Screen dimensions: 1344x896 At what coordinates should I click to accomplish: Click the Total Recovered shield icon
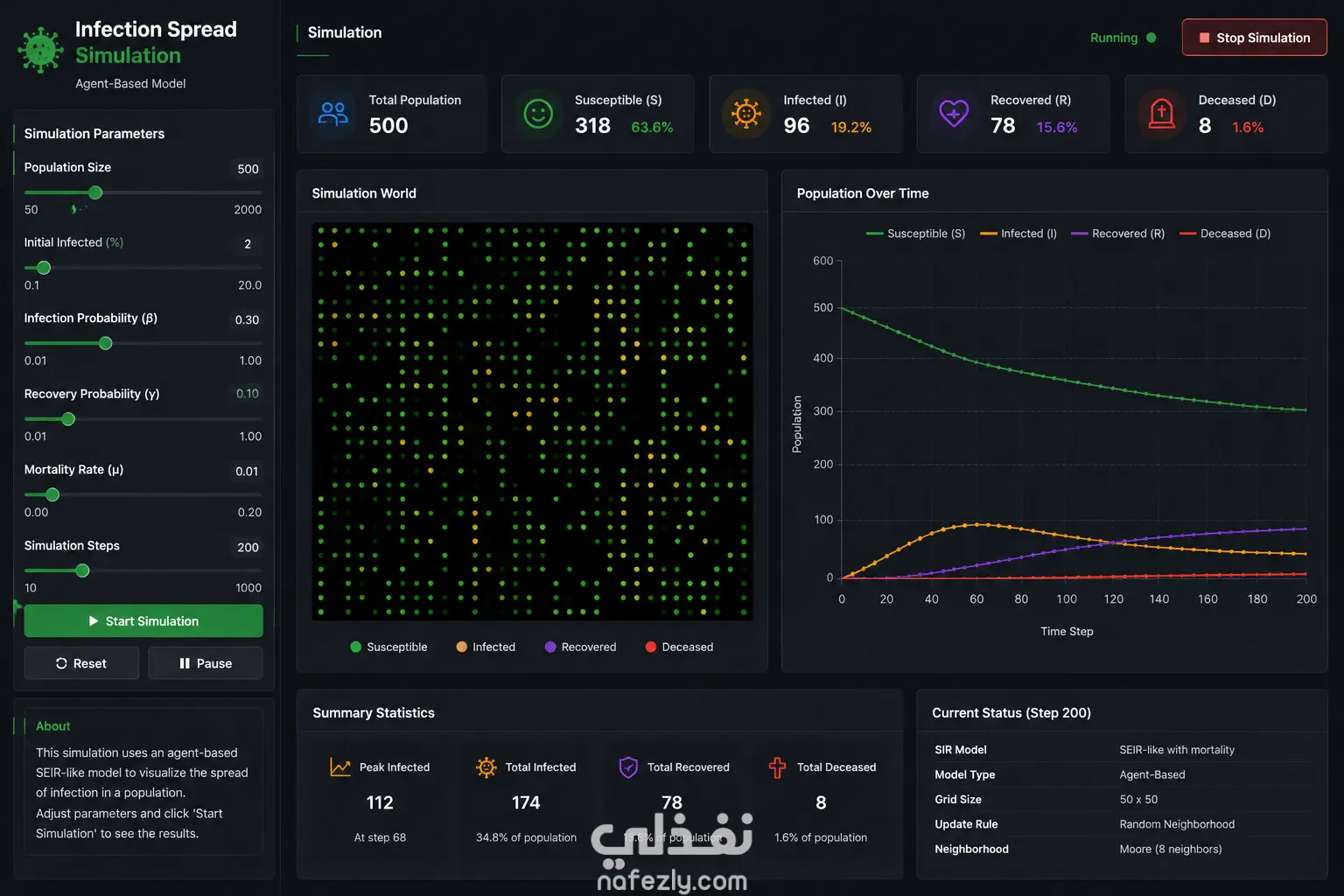click(628, 767)
